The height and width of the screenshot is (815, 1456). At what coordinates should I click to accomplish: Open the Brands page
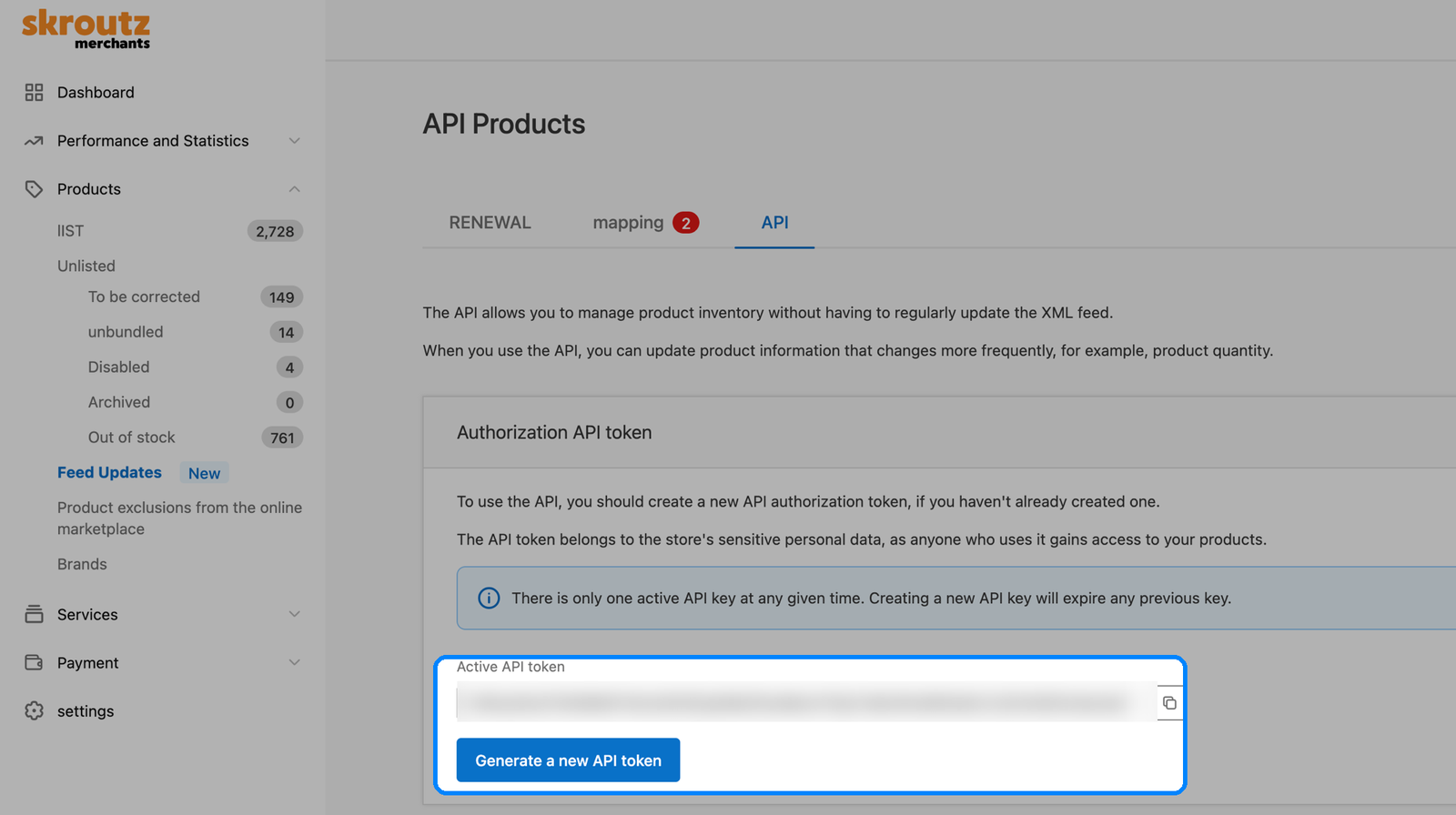point(82,564)
